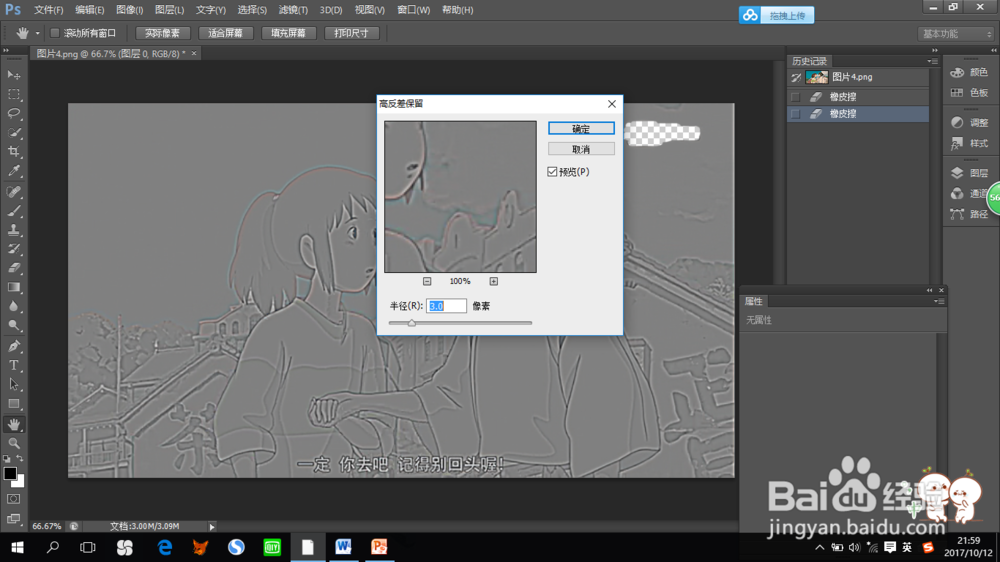Enable Scroll All Windows checkbox

(55, 33)
